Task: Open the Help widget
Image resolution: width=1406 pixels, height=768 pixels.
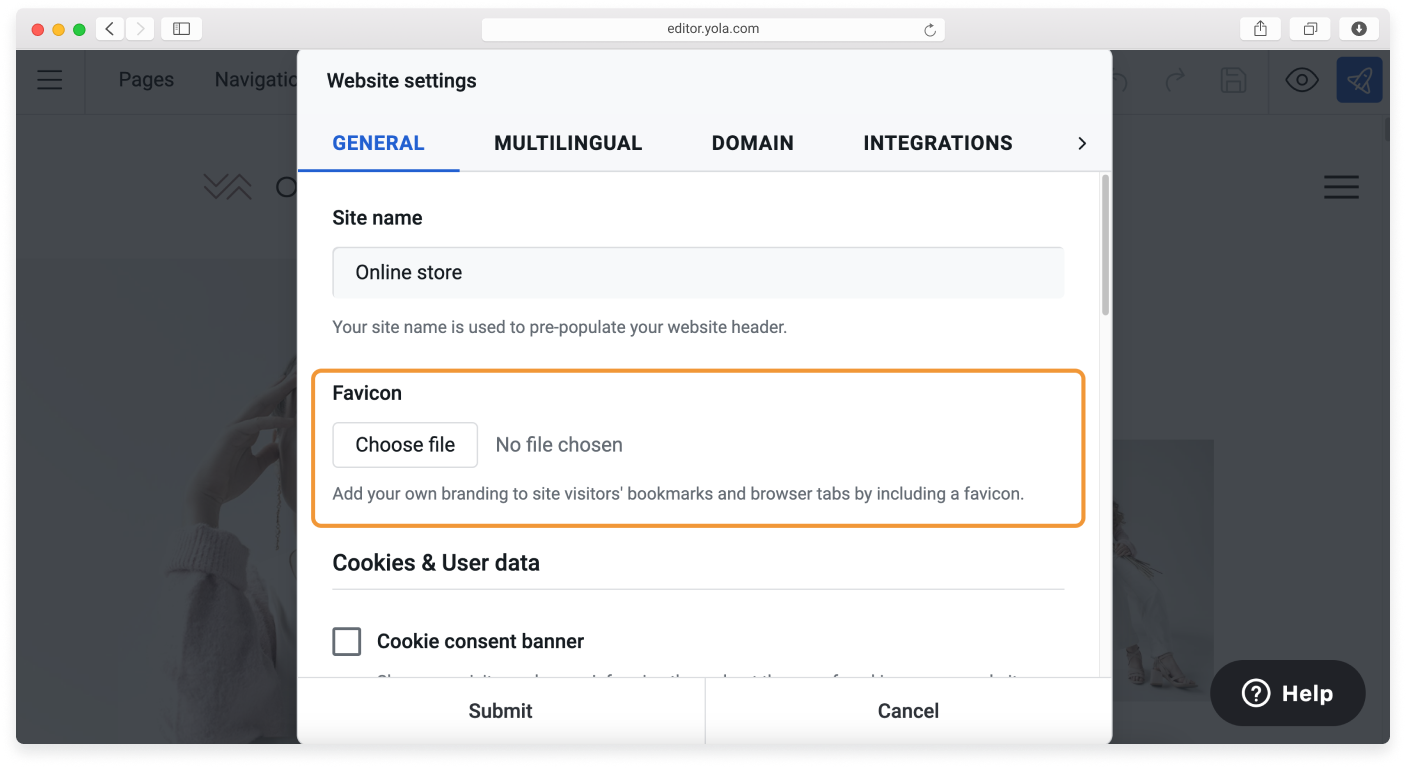Action: click(1287, 693)
